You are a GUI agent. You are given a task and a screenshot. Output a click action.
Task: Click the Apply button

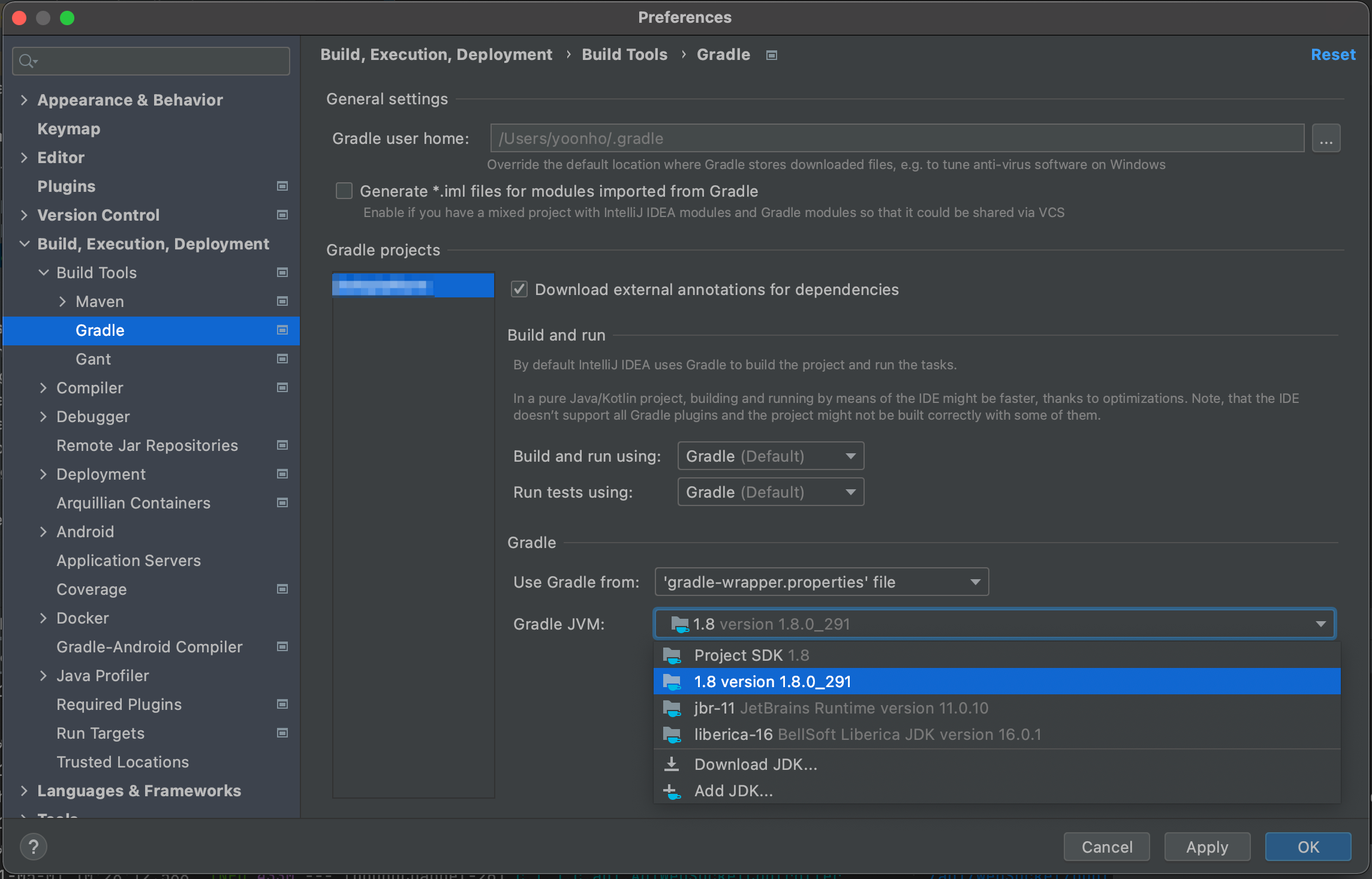(1206, 847)
